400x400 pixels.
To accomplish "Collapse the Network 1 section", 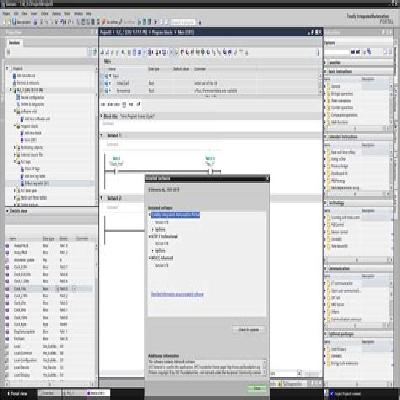I will [102, 136].
